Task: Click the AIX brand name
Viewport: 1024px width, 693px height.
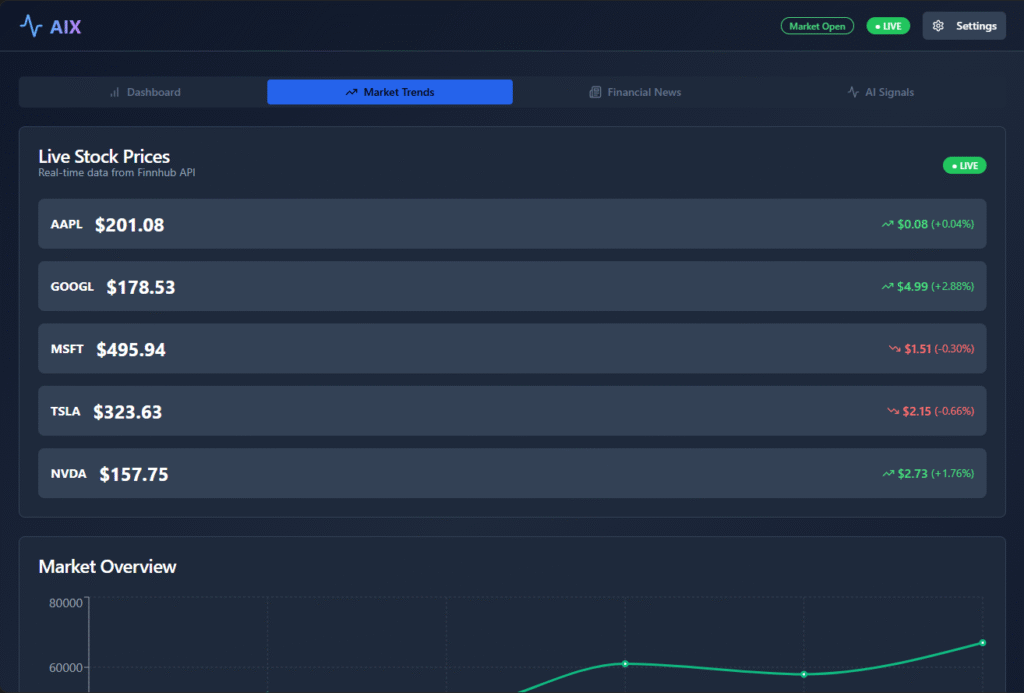Action: pos(65,27)
